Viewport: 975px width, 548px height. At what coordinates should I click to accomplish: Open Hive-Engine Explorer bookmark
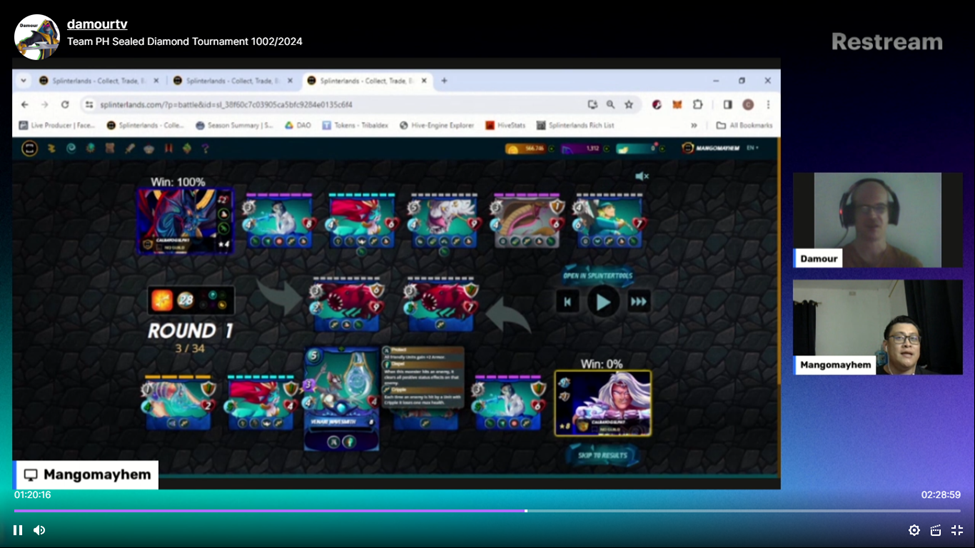tap(437, 125)
